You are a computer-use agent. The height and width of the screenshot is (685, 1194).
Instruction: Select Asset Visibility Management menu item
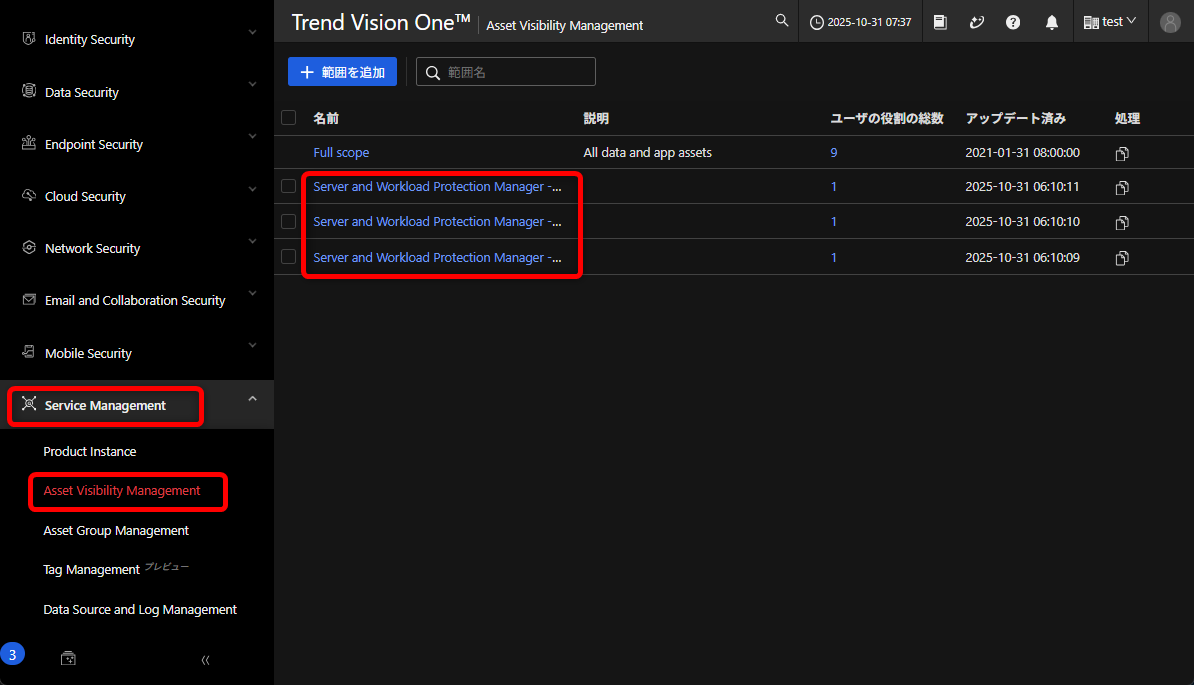click(122, 491)
